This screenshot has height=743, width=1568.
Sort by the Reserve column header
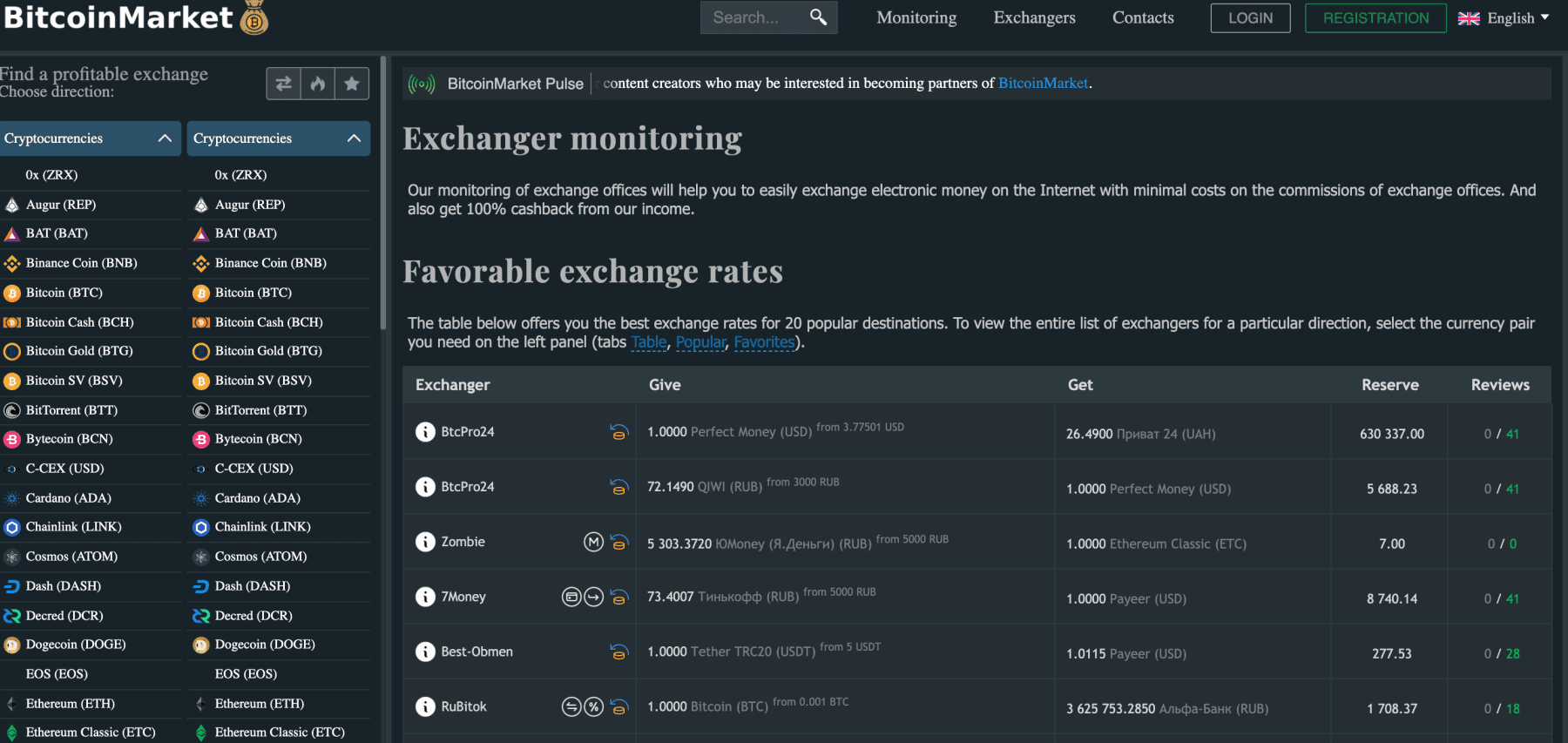pyautogui.click(x=1390, y=385)
